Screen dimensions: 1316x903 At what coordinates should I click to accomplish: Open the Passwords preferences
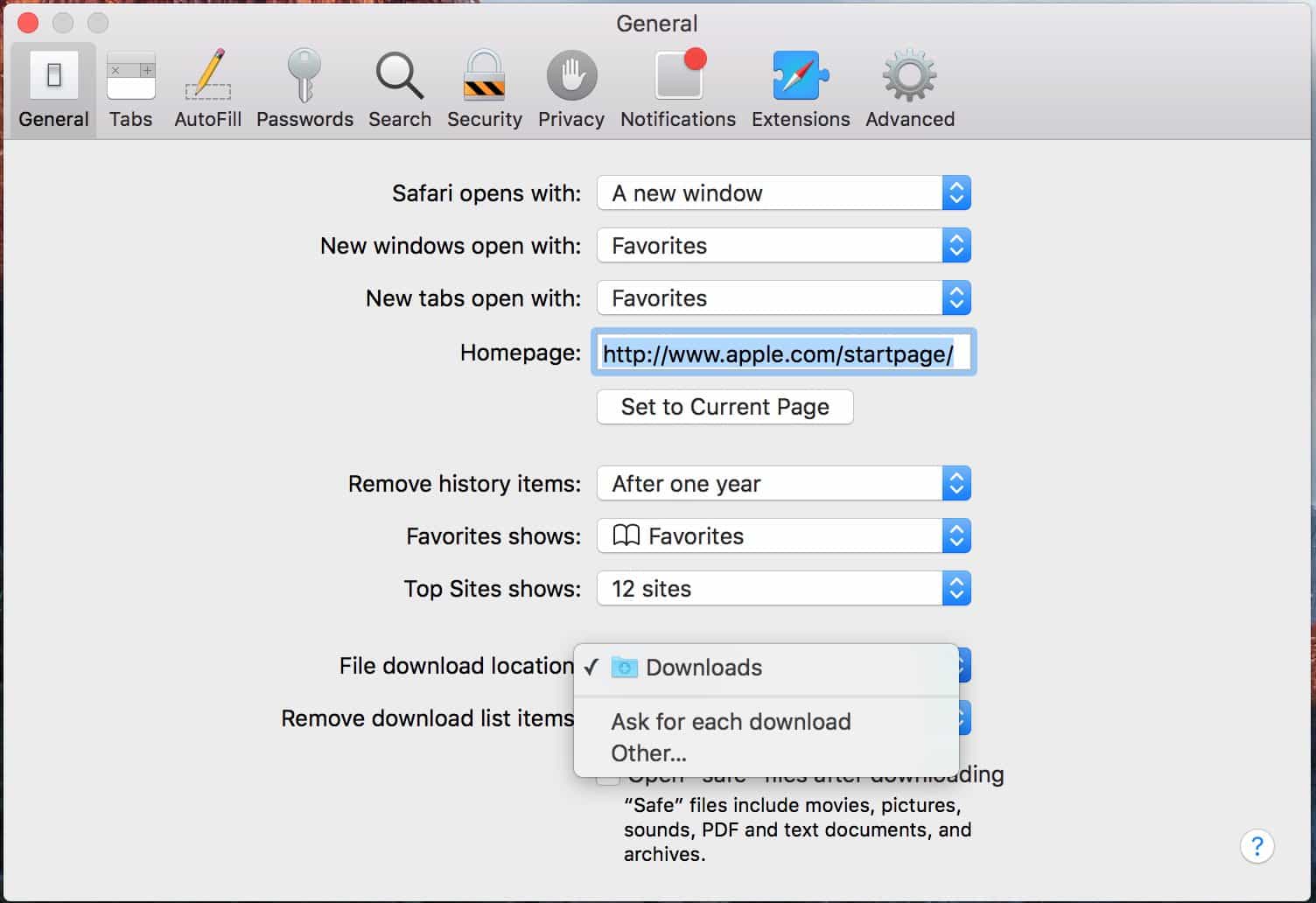tap(304, 87)
